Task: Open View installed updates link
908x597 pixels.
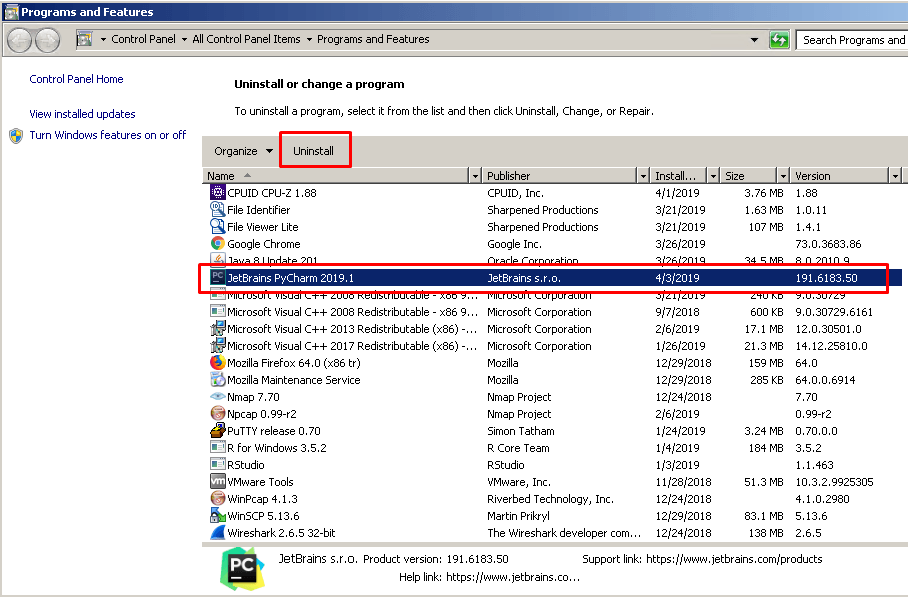Action: click(82, 114)
